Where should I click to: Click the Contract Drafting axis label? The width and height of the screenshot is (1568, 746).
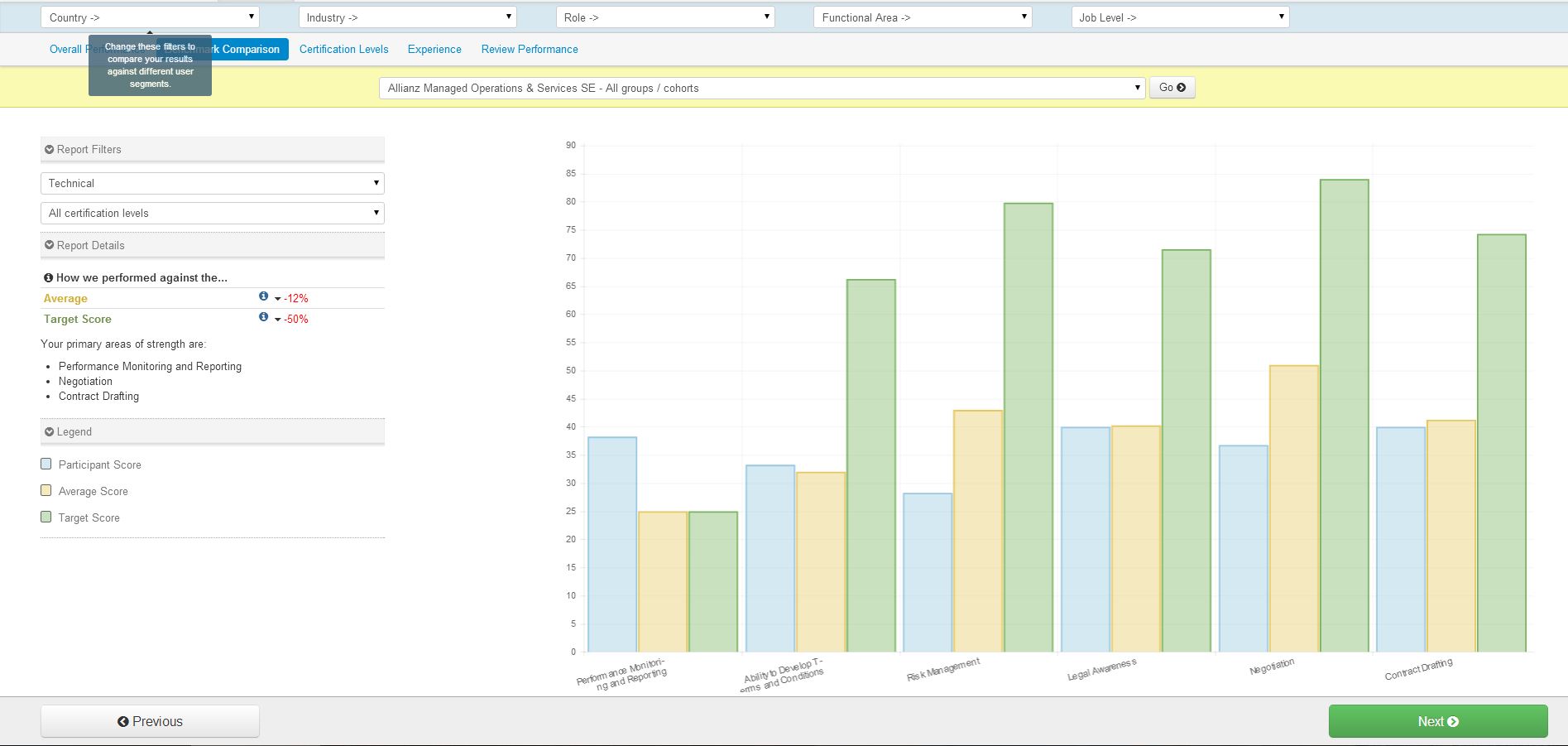coord(1418,670)
